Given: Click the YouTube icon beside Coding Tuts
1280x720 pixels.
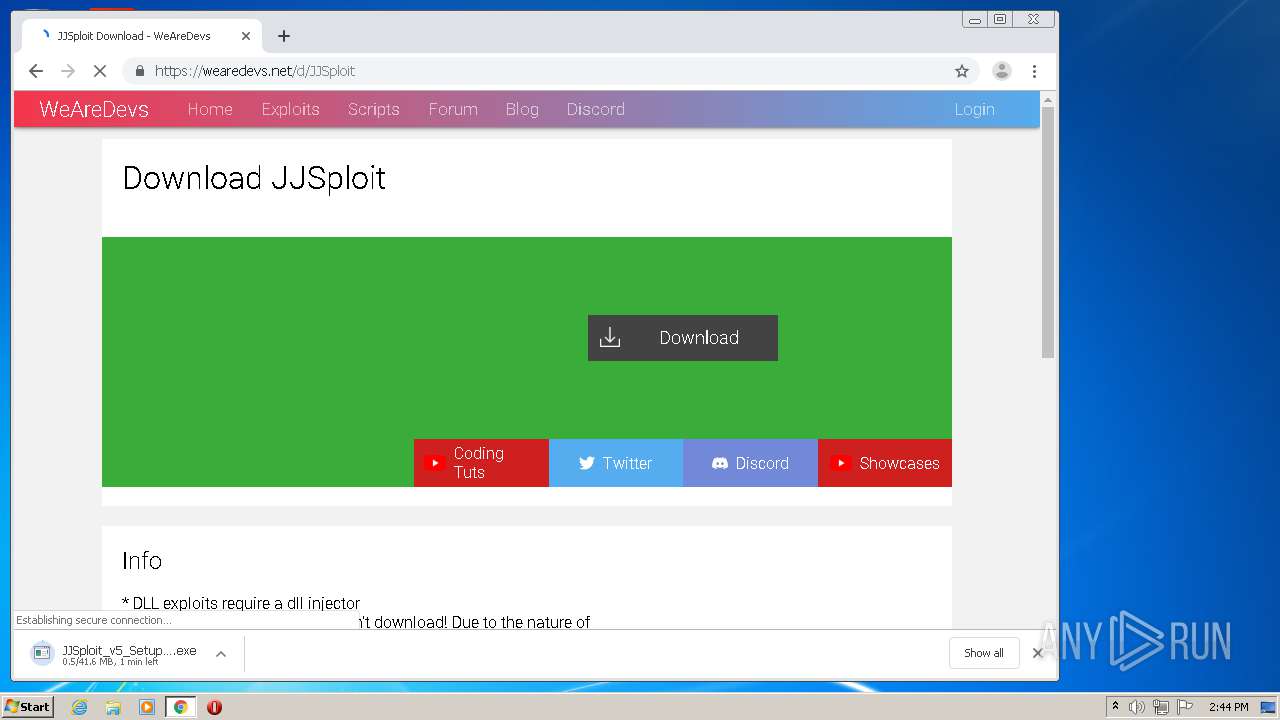Looking at the screenshot, I should tap(434, 463).
